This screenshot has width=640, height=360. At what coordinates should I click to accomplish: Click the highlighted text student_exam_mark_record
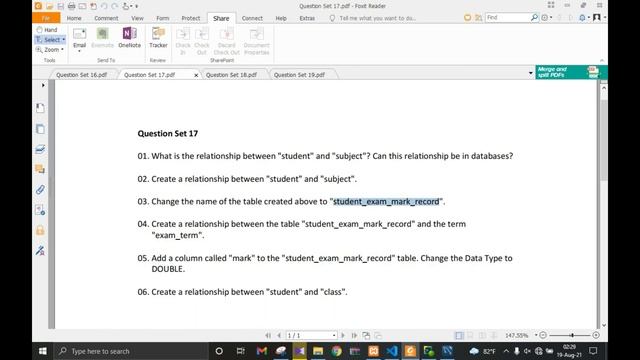pyautogui.click(x=386, y=202)
